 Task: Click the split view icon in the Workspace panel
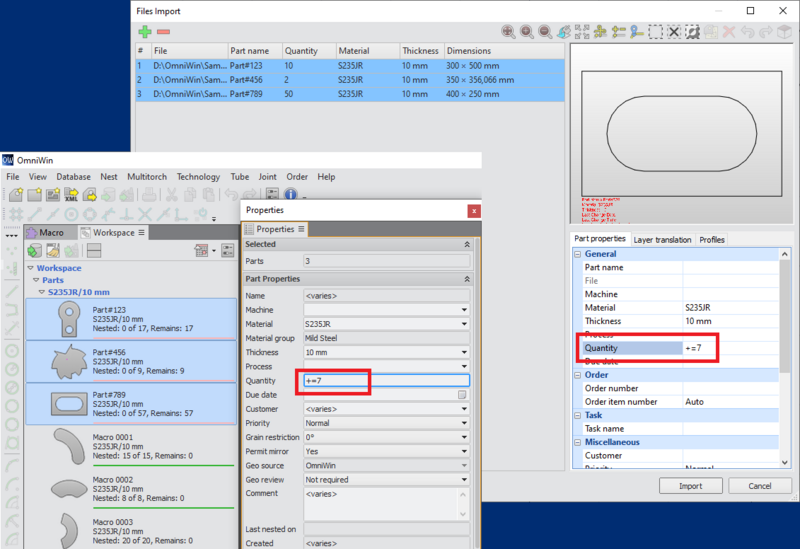coord(94,250)
